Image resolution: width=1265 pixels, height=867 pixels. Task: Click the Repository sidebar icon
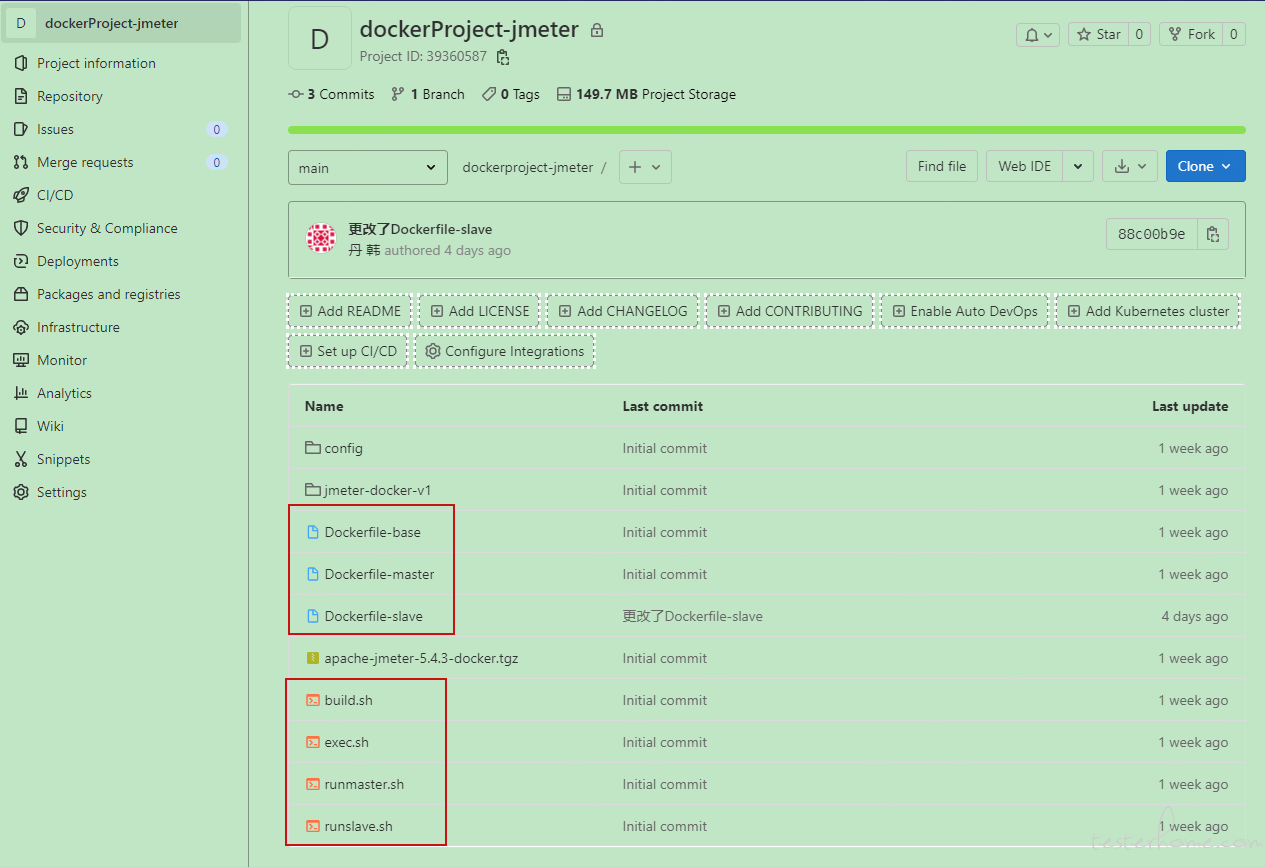coord(20,96)
